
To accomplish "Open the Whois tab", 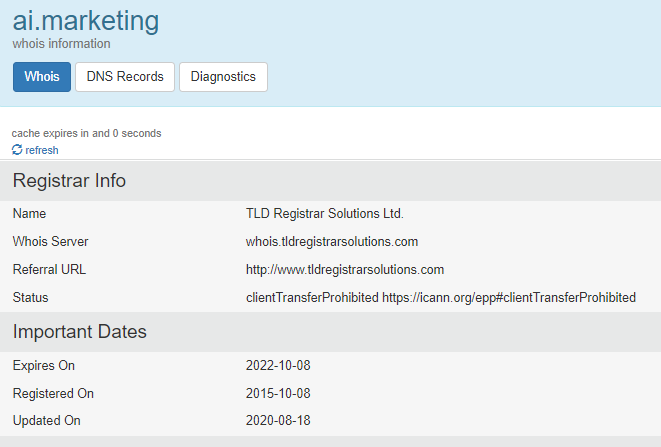I will pyautogui.click(x=42, y=77).
